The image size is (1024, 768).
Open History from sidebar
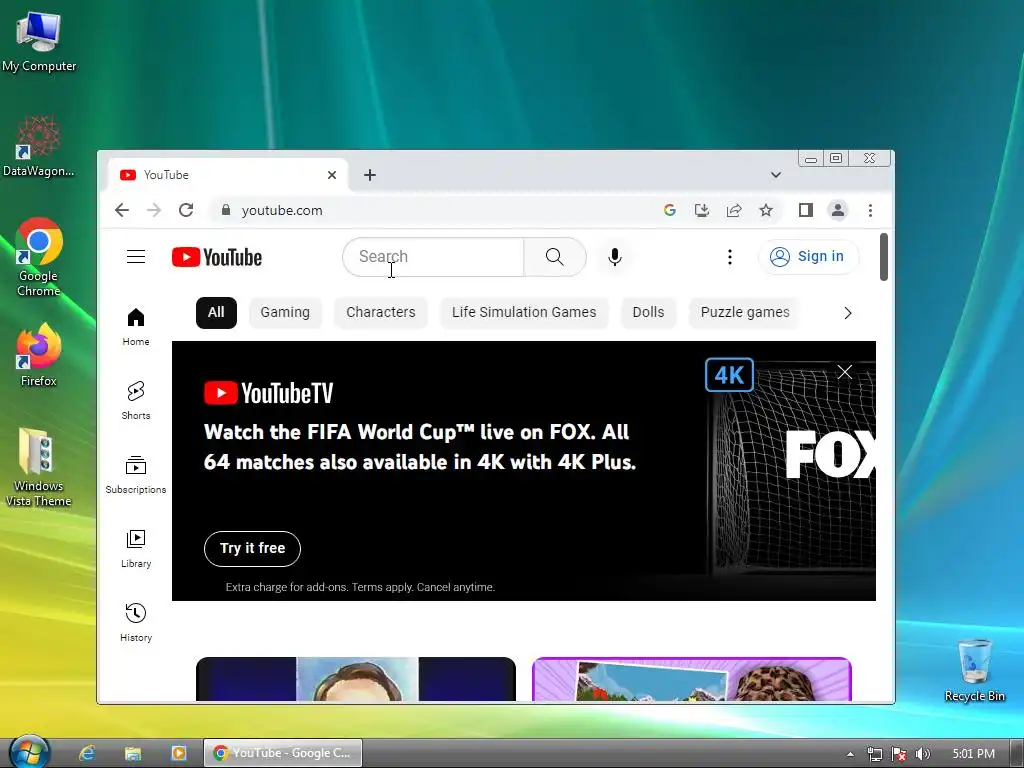pos(136,622)
